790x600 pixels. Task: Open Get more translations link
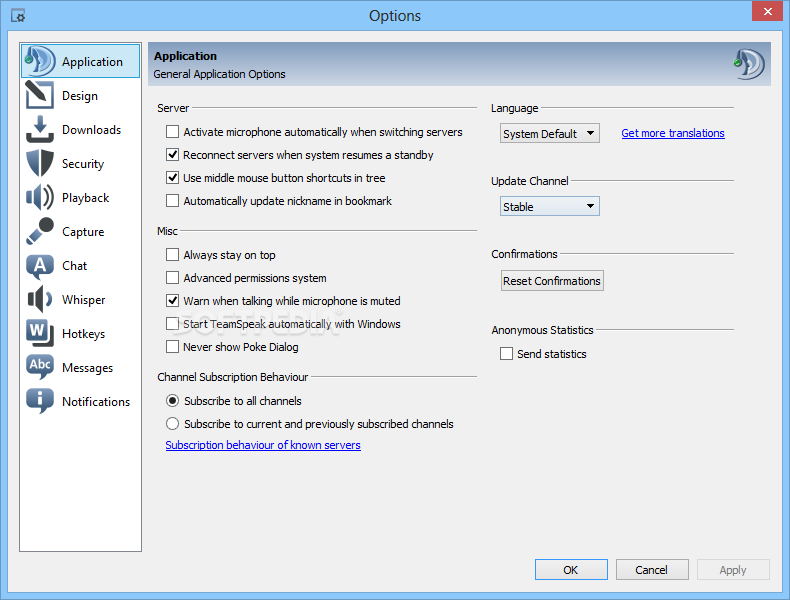point(673,134)
